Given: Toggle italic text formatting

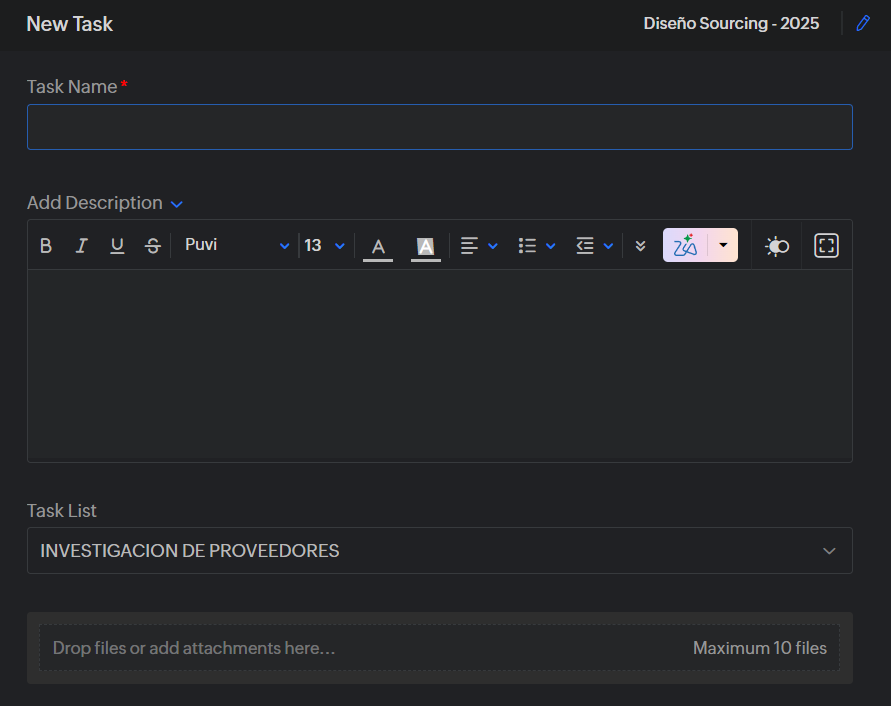Looking at the screenshot, I should (x=82, y=246).
